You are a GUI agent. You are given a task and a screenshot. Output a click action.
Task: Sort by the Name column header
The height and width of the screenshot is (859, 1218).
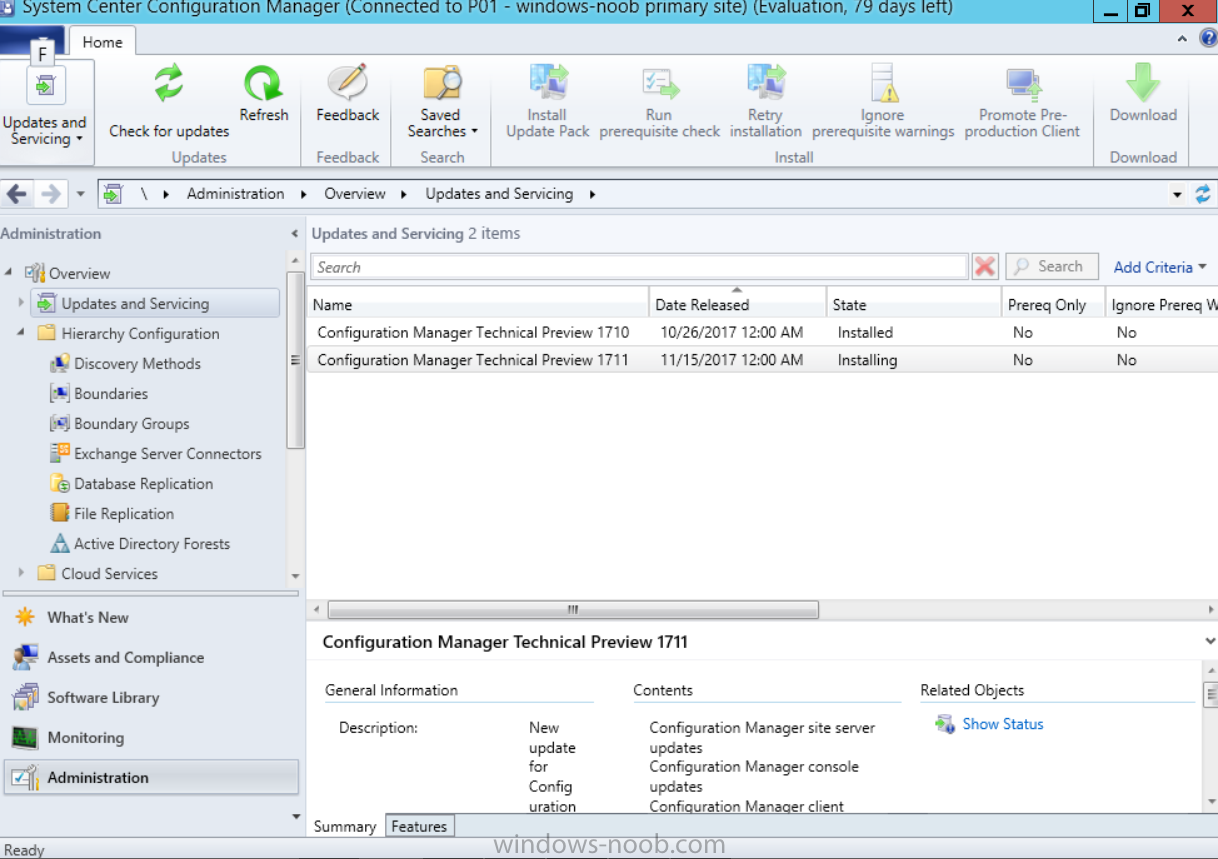pyautogui.click(x=477, y=305)
